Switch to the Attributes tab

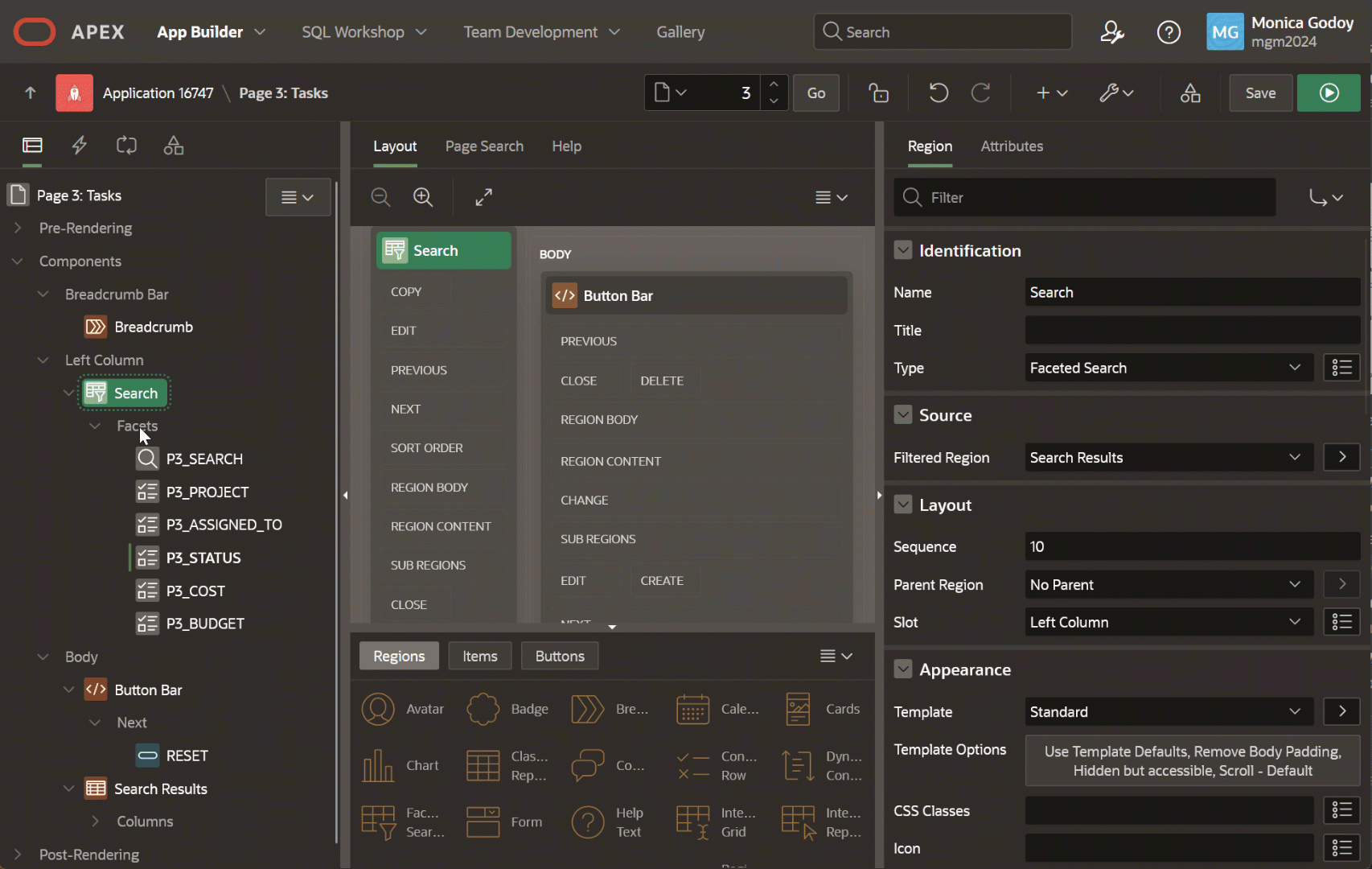pos(1012,146)
